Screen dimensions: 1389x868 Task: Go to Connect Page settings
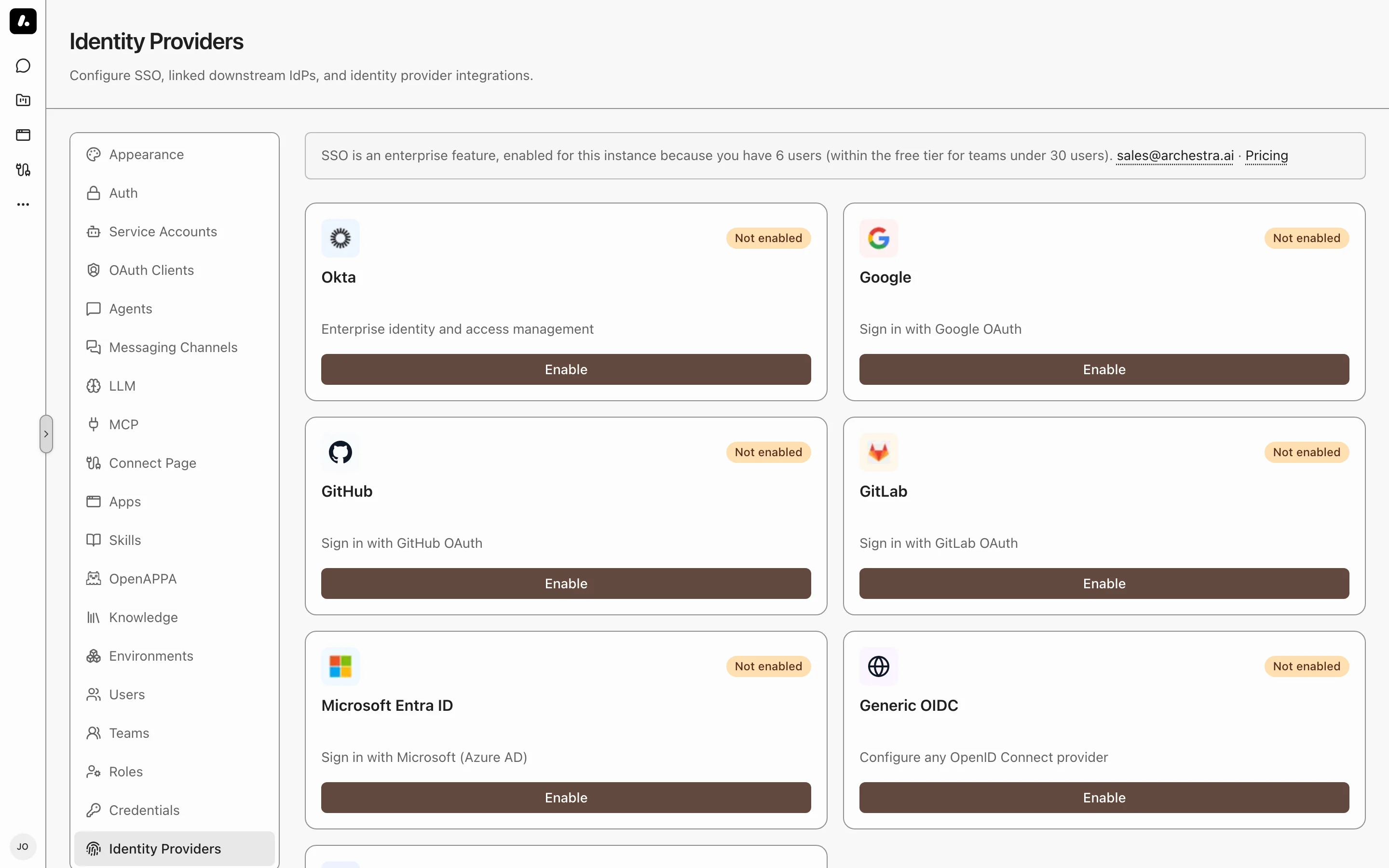coord(175,463)
